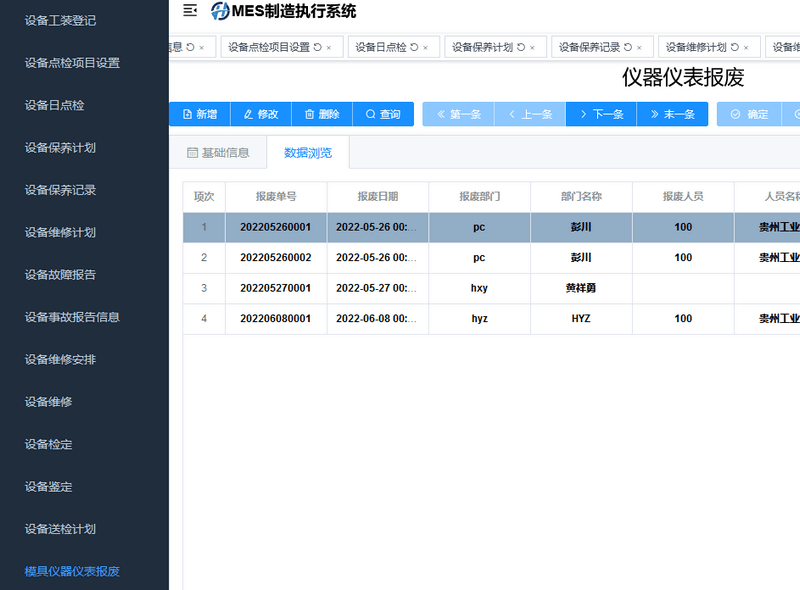Image resolution: width=800 pixels, height=590 pixels.
Task: Click the 项次 column header
Action: point(204,196)
